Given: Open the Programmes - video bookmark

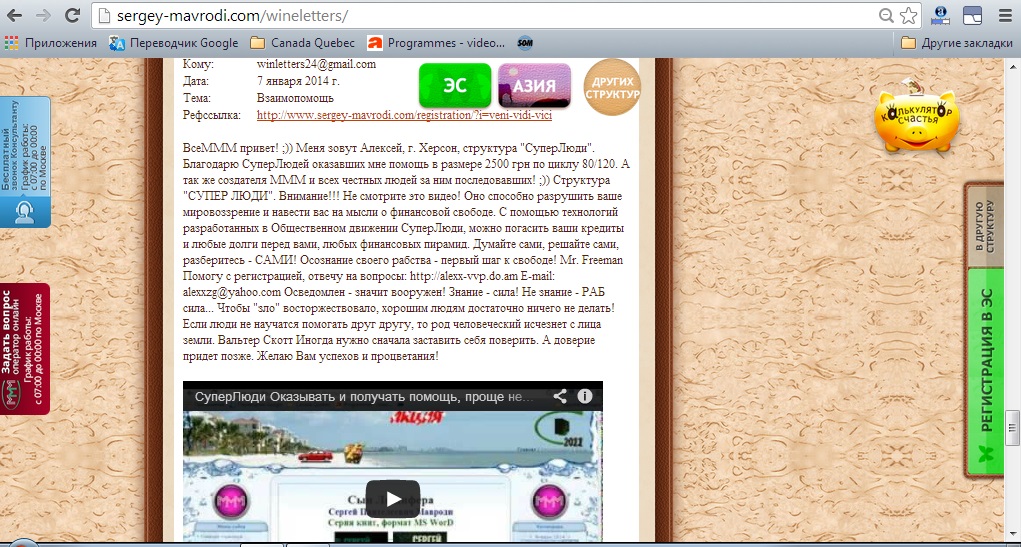Looking at the screenshot, I should point(436,43).
